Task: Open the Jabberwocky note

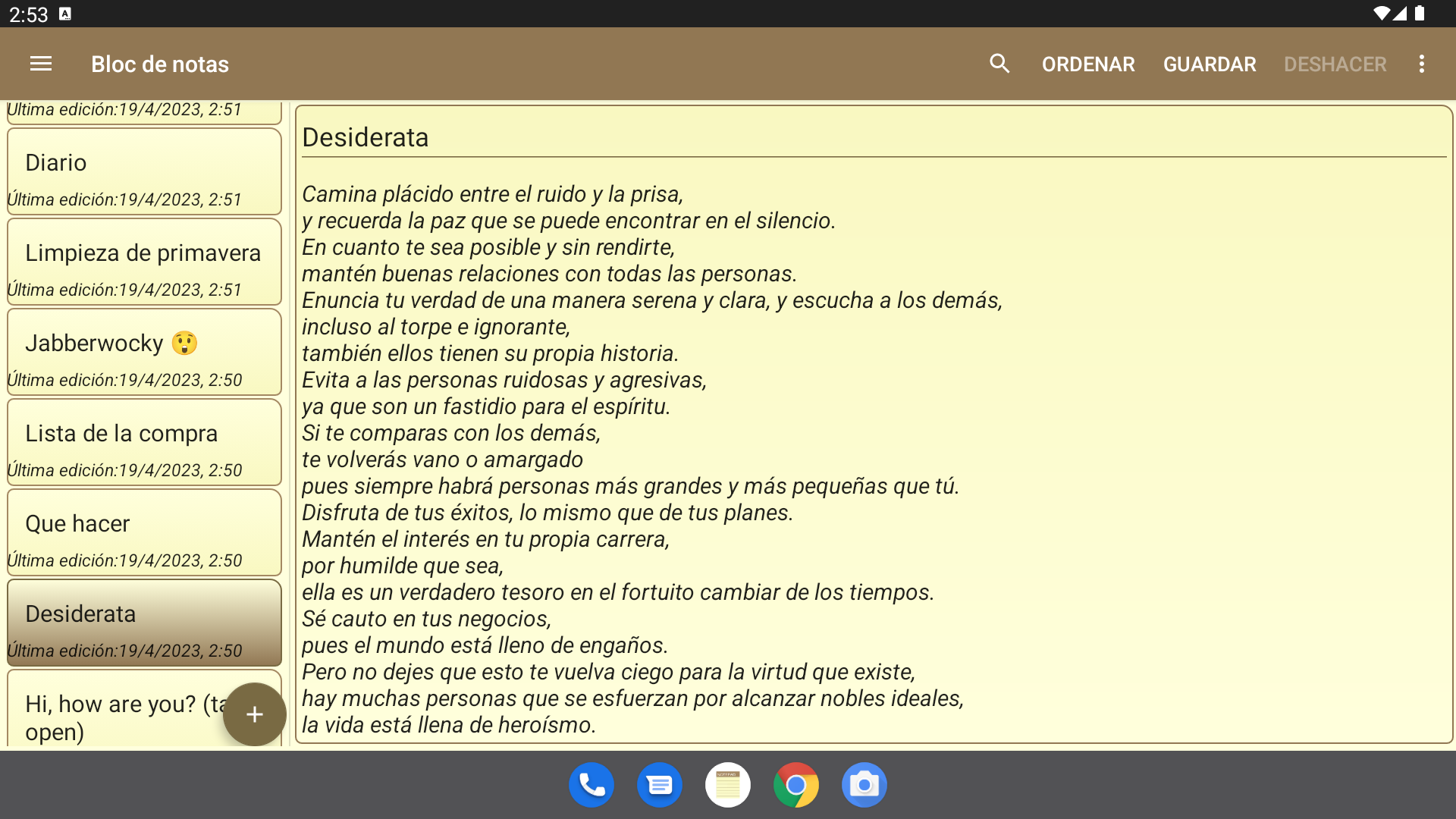Action: click(144, 352)
